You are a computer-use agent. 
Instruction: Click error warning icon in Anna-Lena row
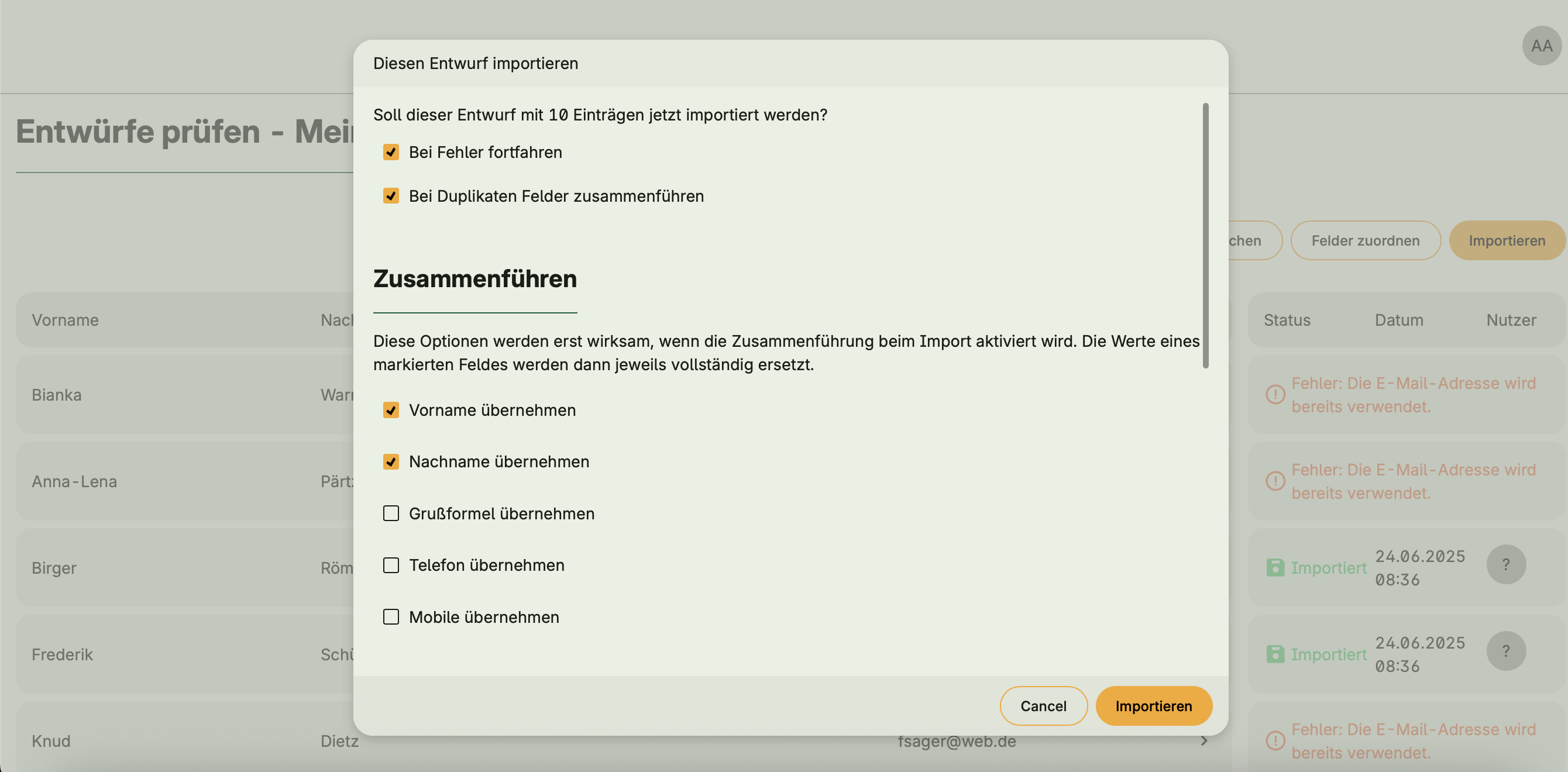tap(1275, 481)
